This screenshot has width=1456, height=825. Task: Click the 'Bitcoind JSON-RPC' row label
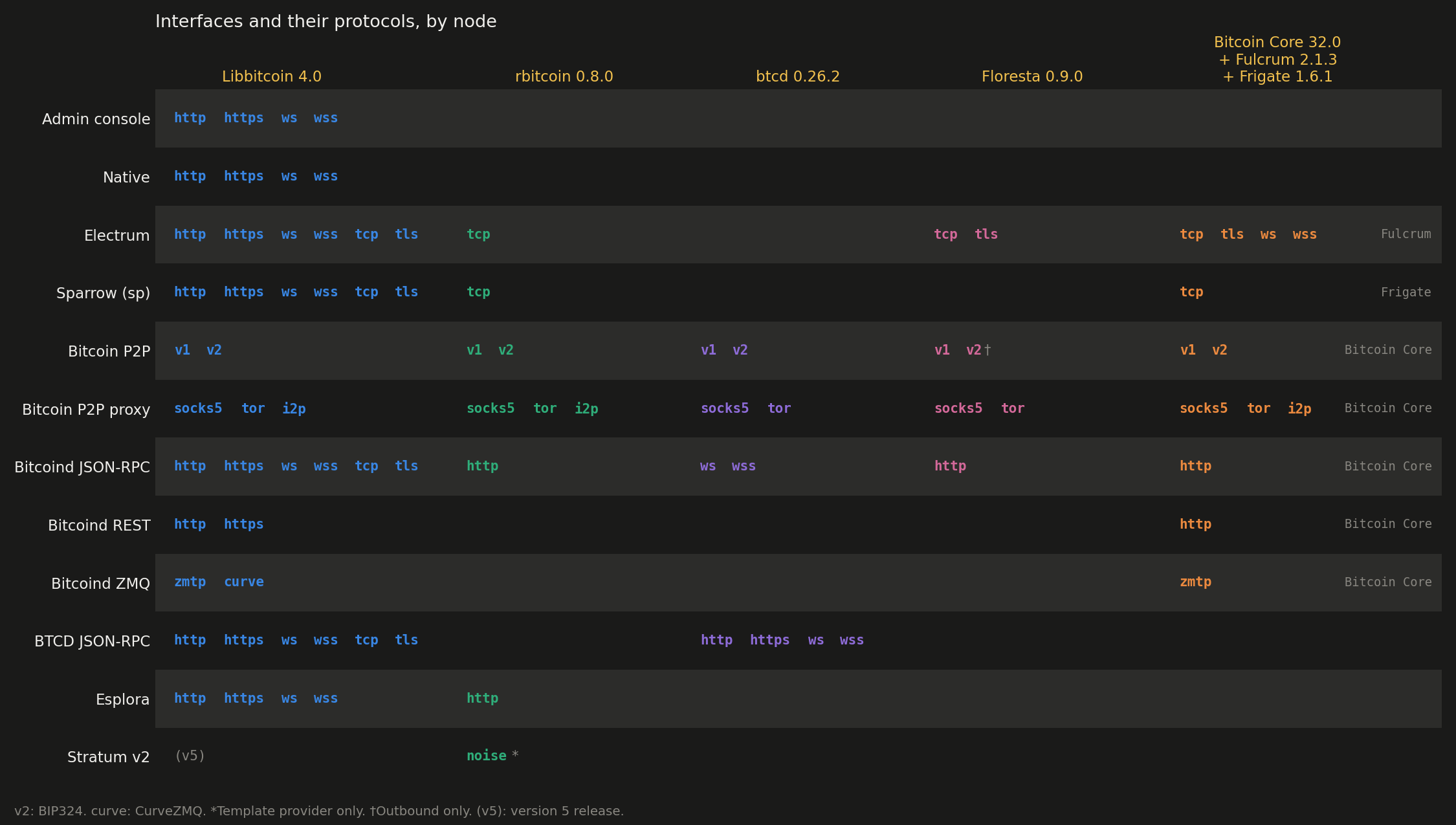pos(82,467)
